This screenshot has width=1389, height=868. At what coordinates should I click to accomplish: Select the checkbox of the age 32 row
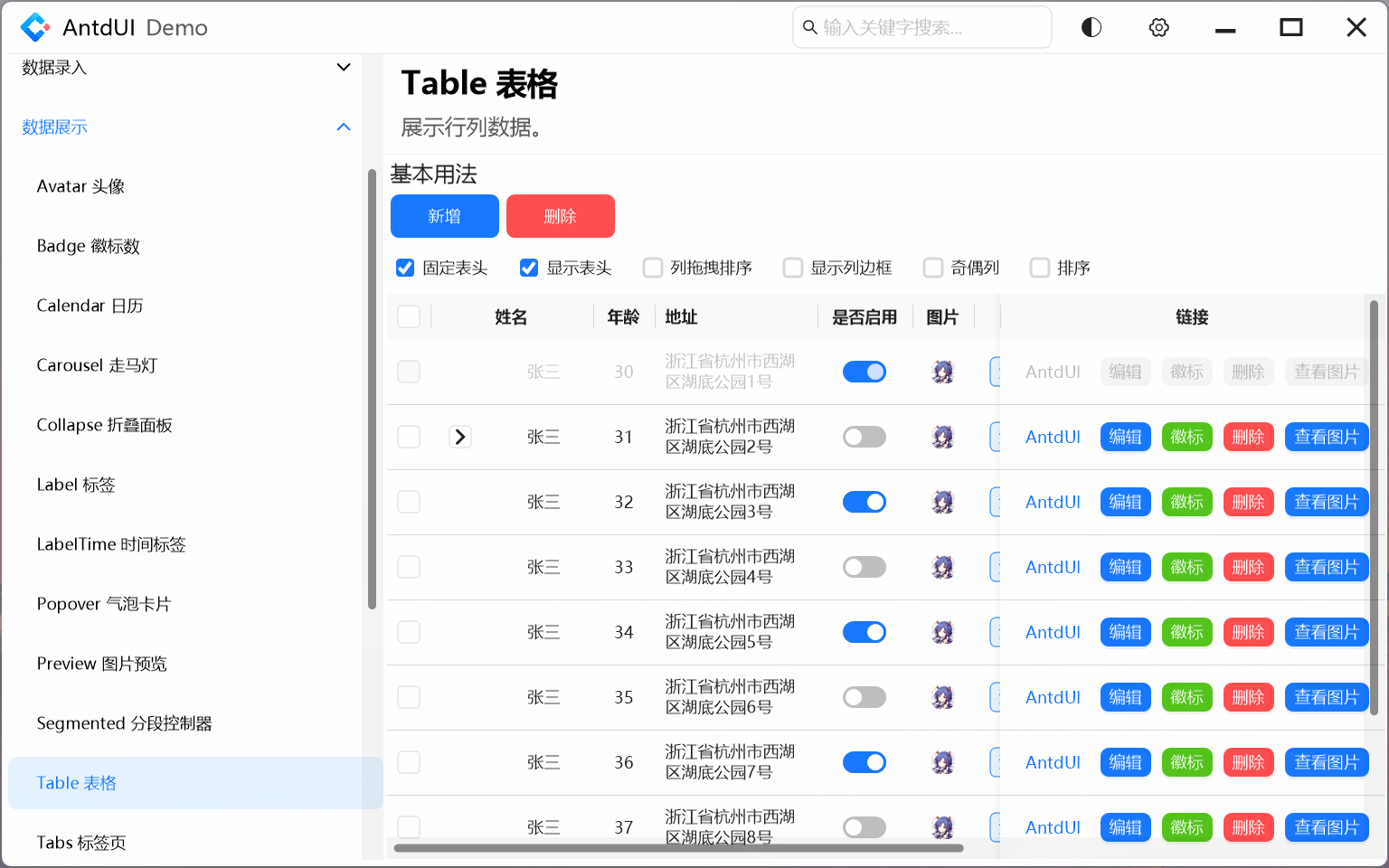409,502
